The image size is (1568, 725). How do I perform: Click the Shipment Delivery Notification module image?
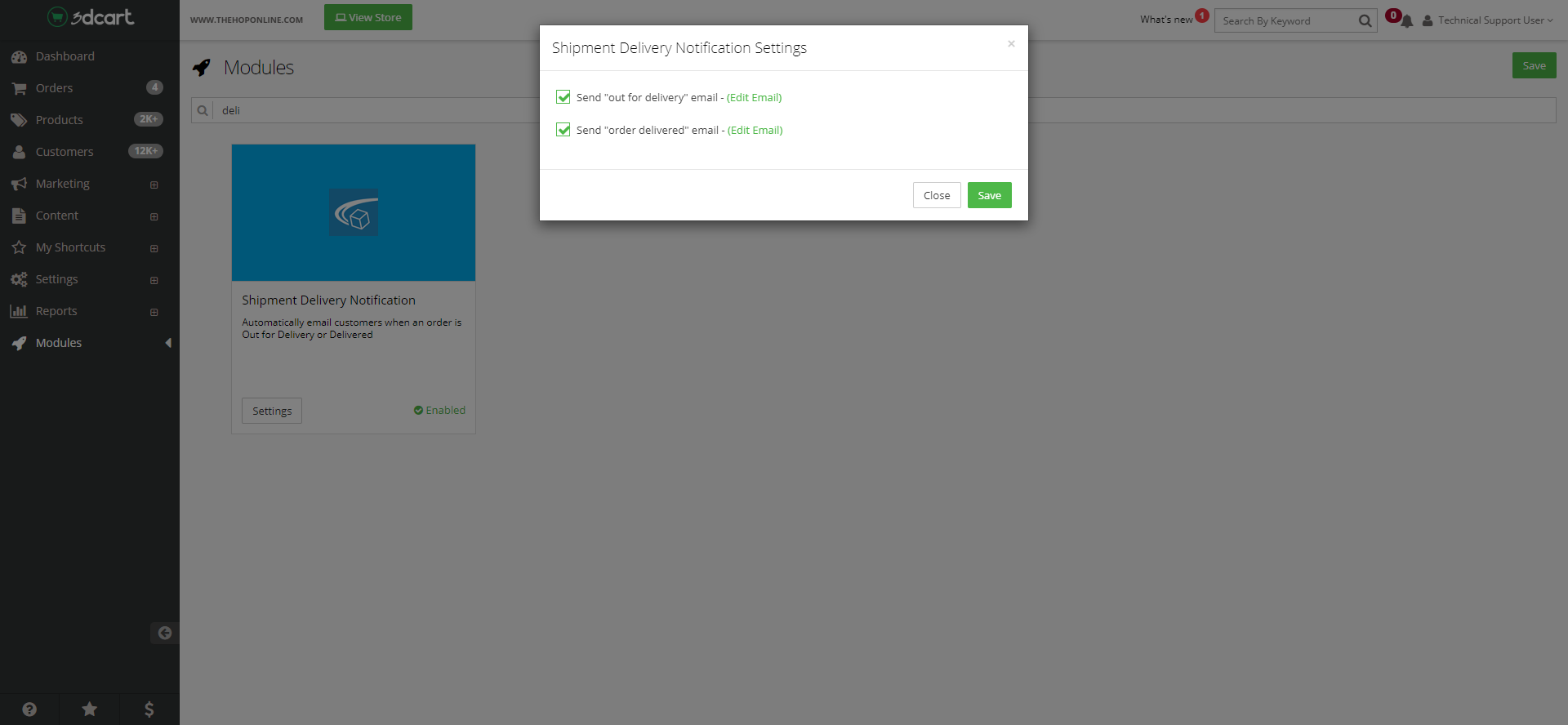point(354,213)
